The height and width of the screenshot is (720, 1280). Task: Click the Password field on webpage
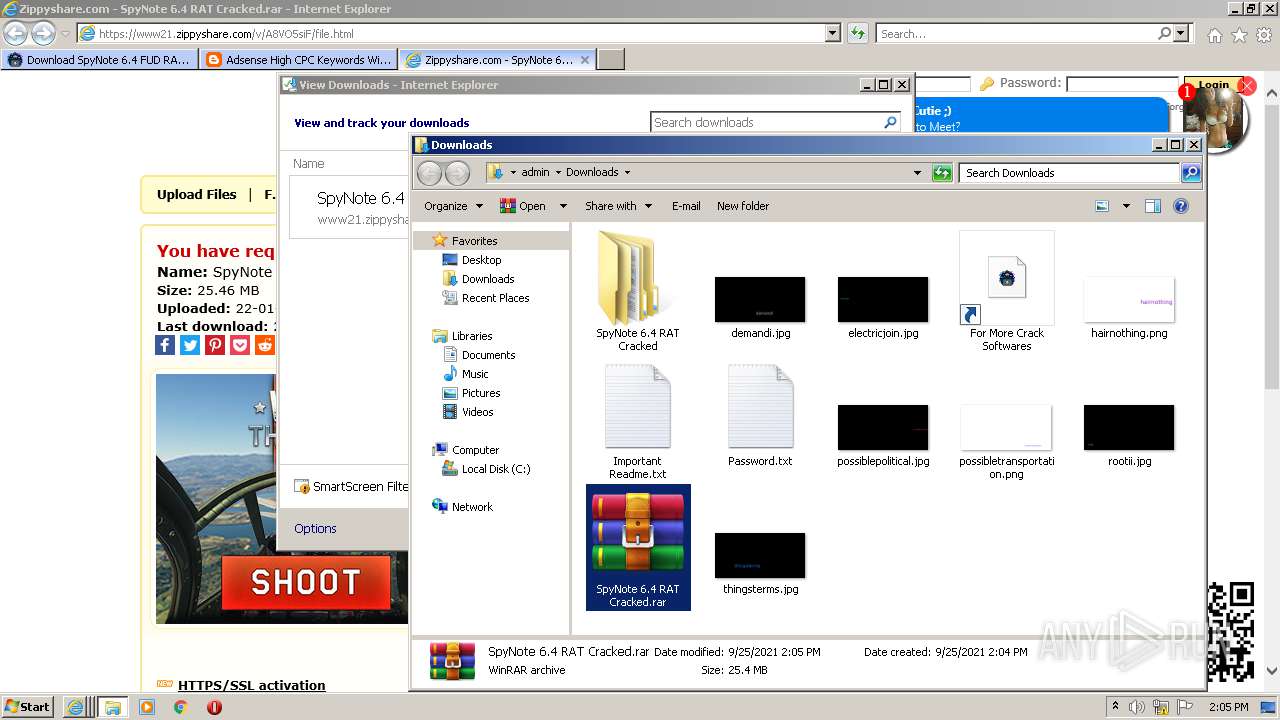[x=1122, y=84]
